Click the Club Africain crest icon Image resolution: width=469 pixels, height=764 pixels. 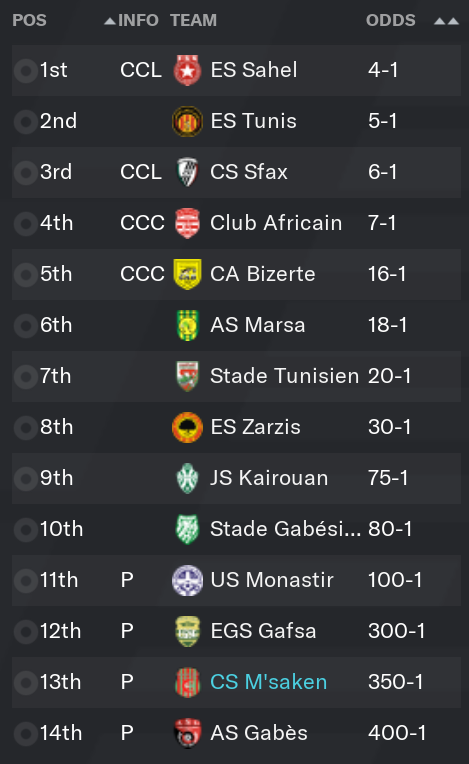(187, 223)
